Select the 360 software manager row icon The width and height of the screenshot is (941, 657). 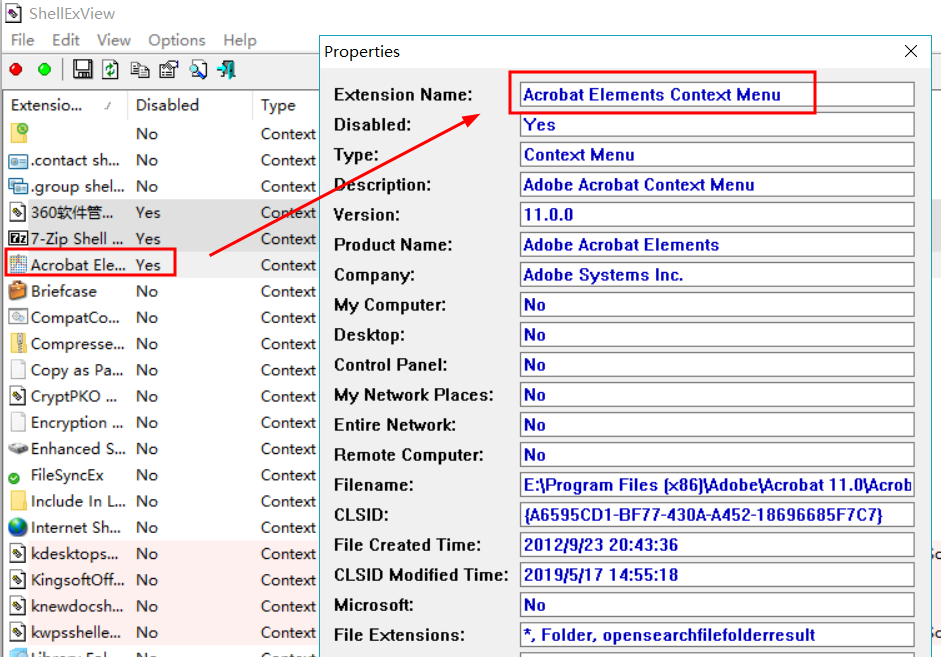point(18,212)
